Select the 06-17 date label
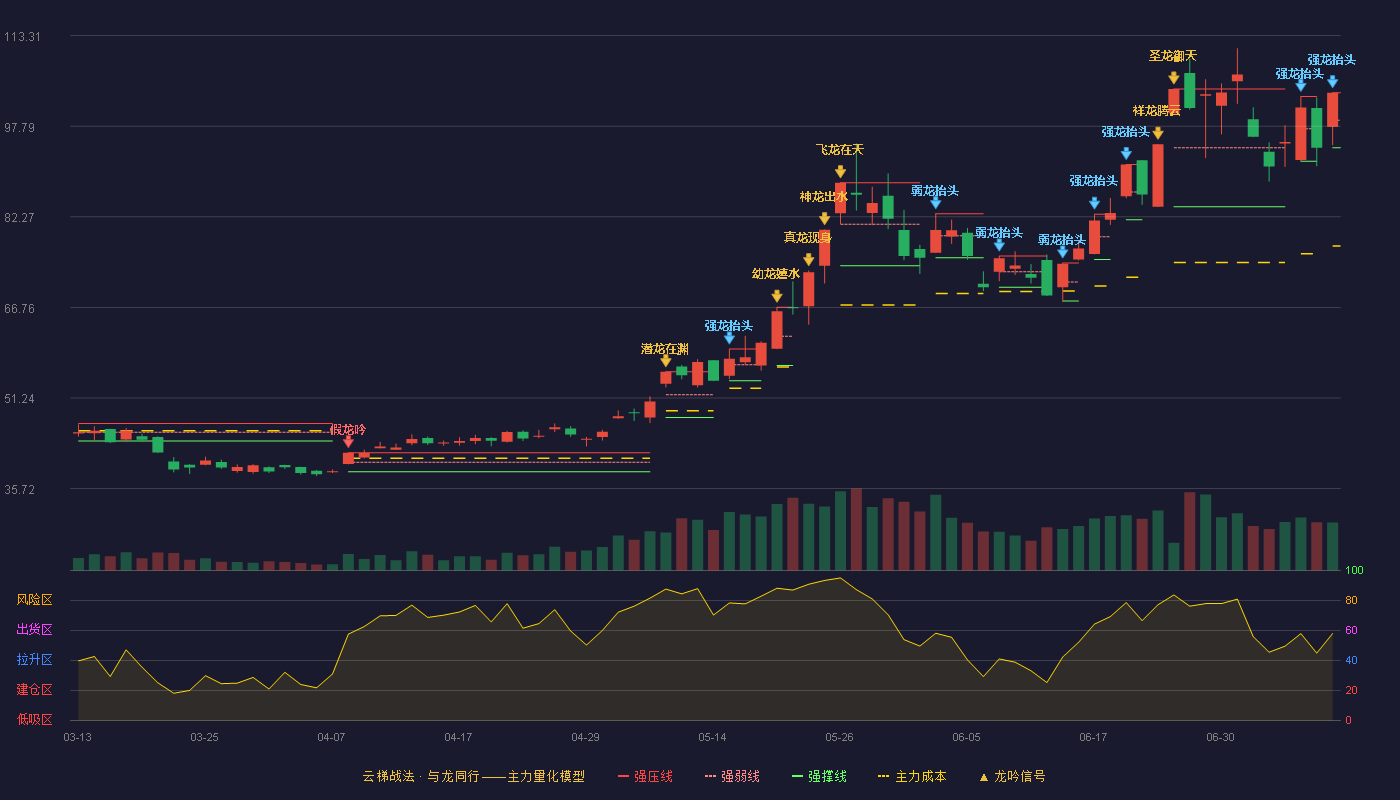The height and width of the screenshot is (800, 1400). (1094, 737)
